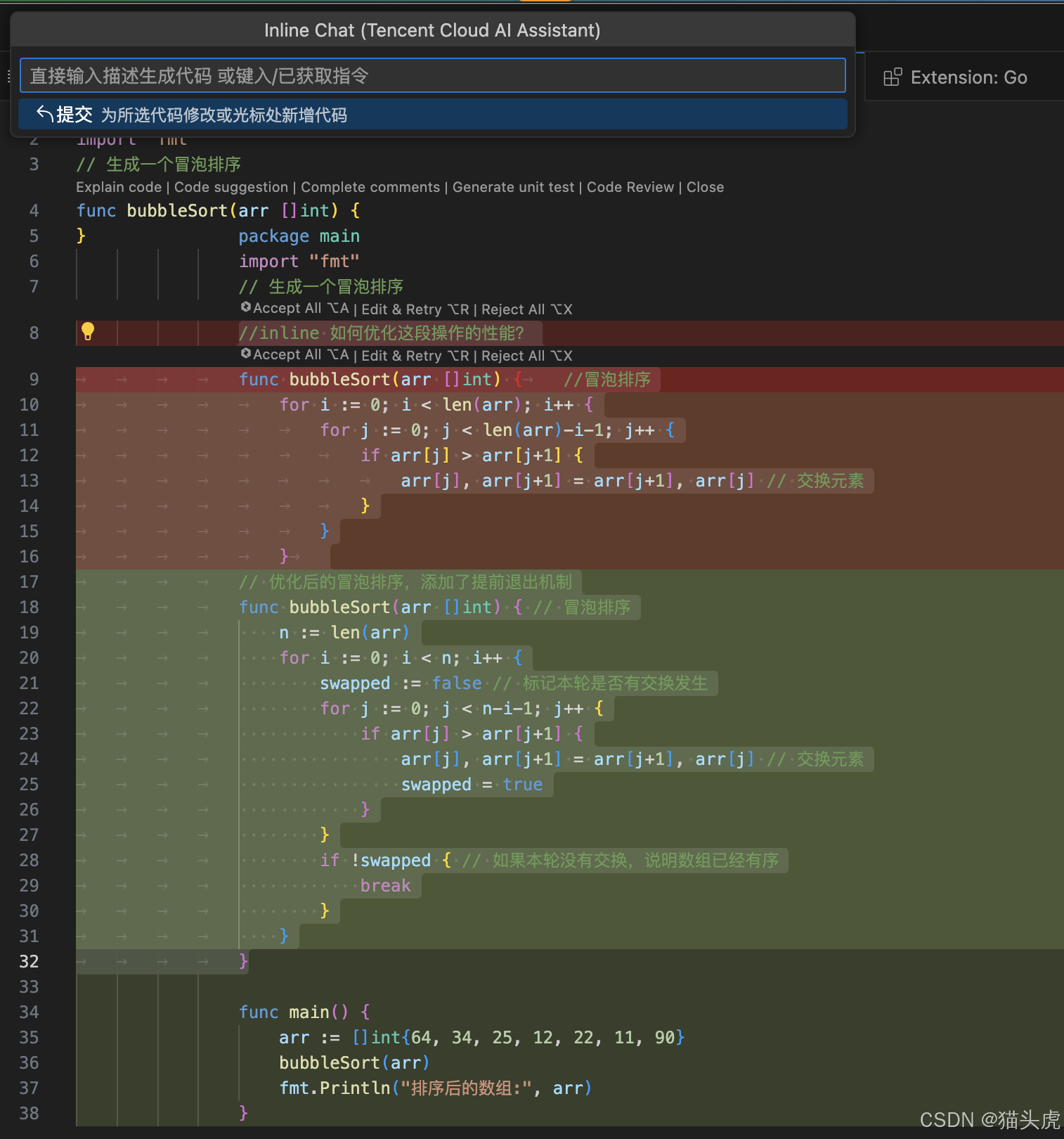Open the Extension: Go tab
This screenshot has height=1139, width=1064.
968,77
